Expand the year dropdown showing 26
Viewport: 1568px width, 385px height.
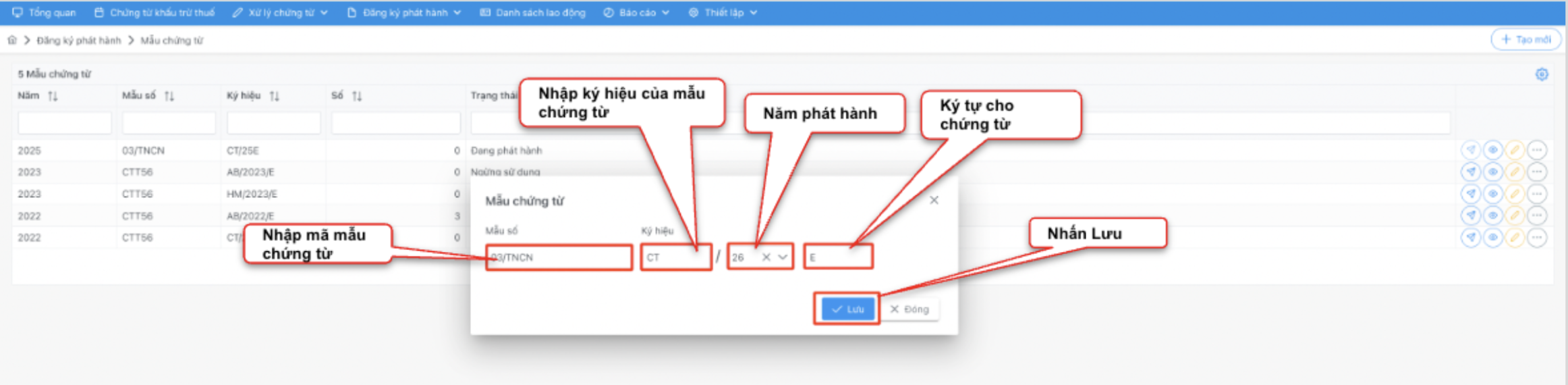(783, 257)
